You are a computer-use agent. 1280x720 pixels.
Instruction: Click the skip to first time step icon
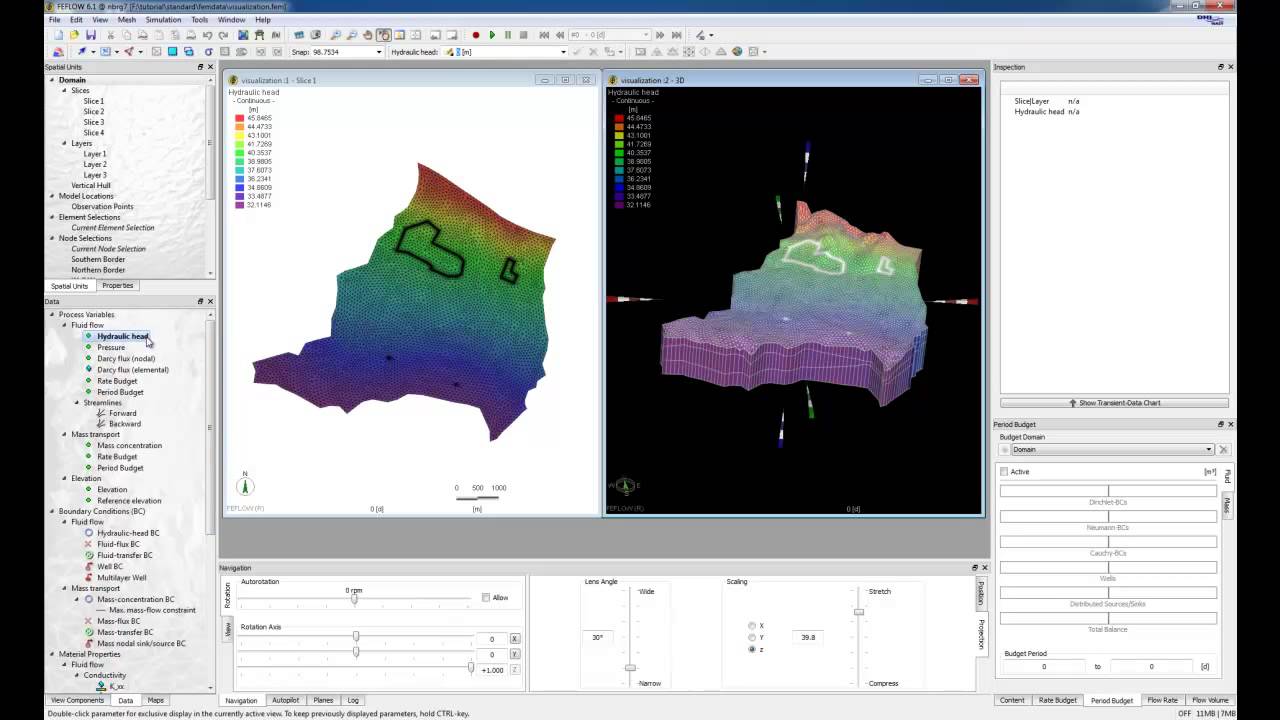click(543, 35)
